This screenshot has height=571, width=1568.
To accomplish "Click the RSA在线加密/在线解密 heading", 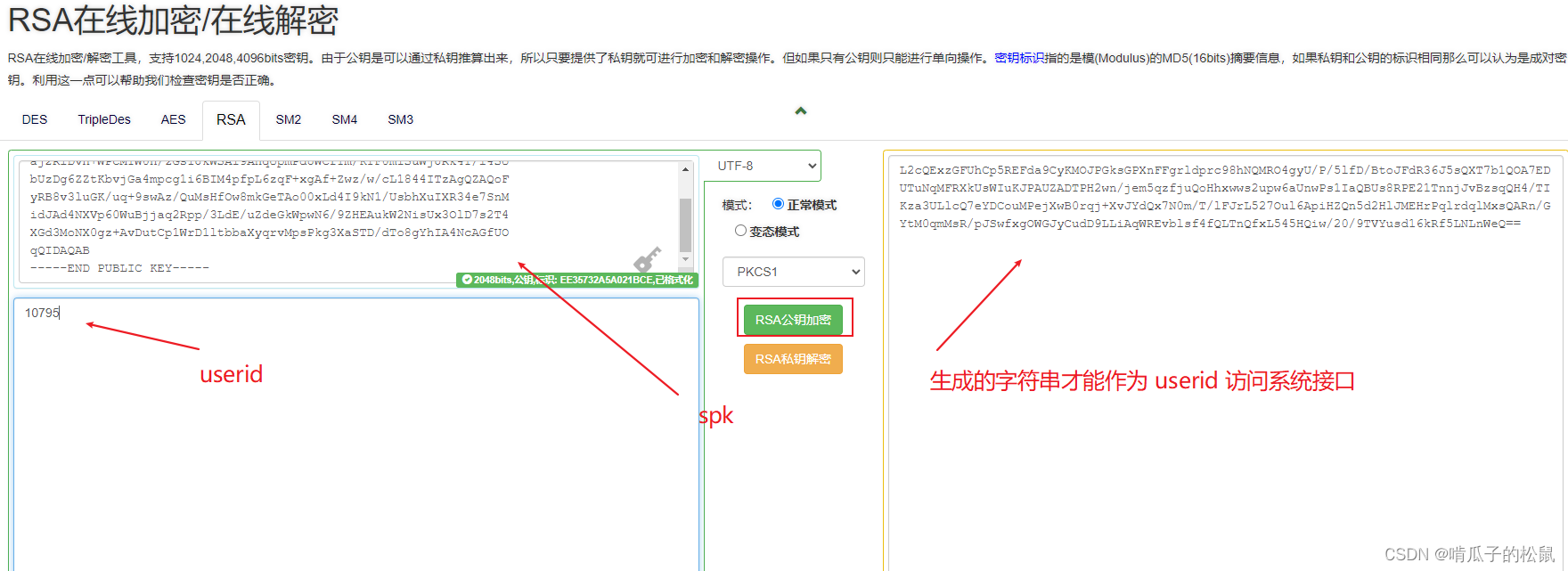I will [173, 20].
